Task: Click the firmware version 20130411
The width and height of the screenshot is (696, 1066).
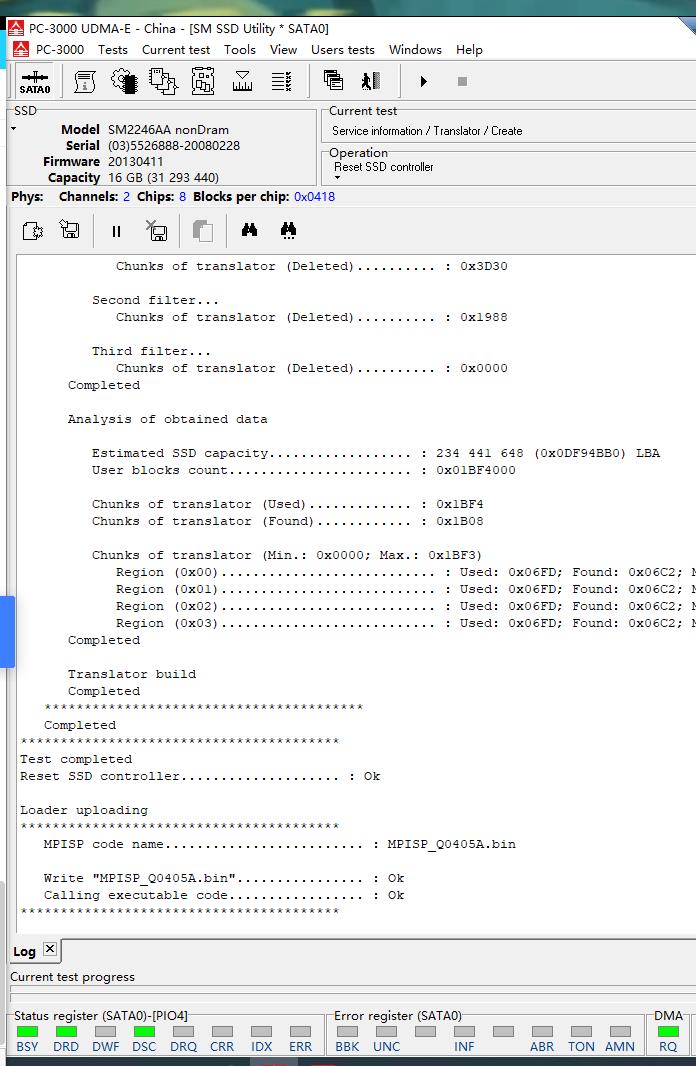Action: [135, 161]
